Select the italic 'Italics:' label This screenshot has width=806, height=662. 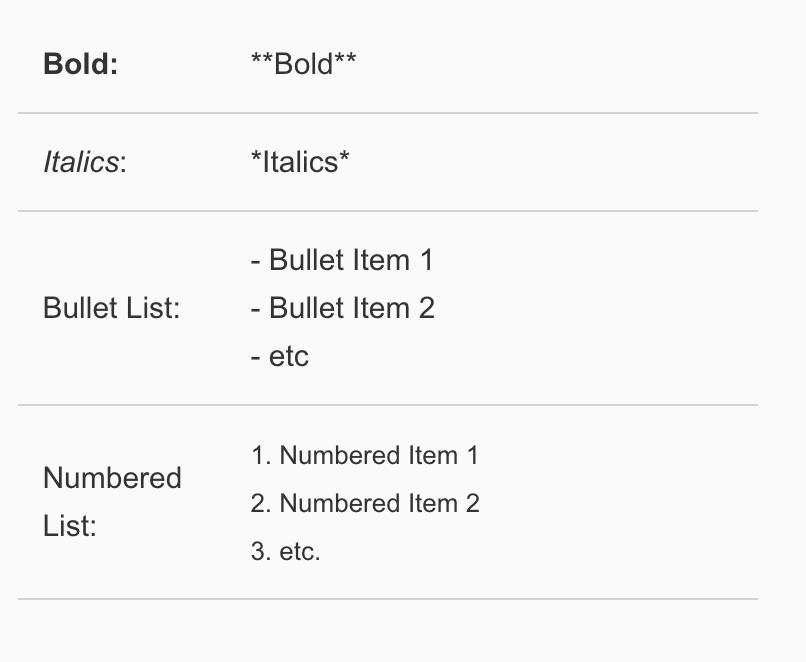(85, 162)
